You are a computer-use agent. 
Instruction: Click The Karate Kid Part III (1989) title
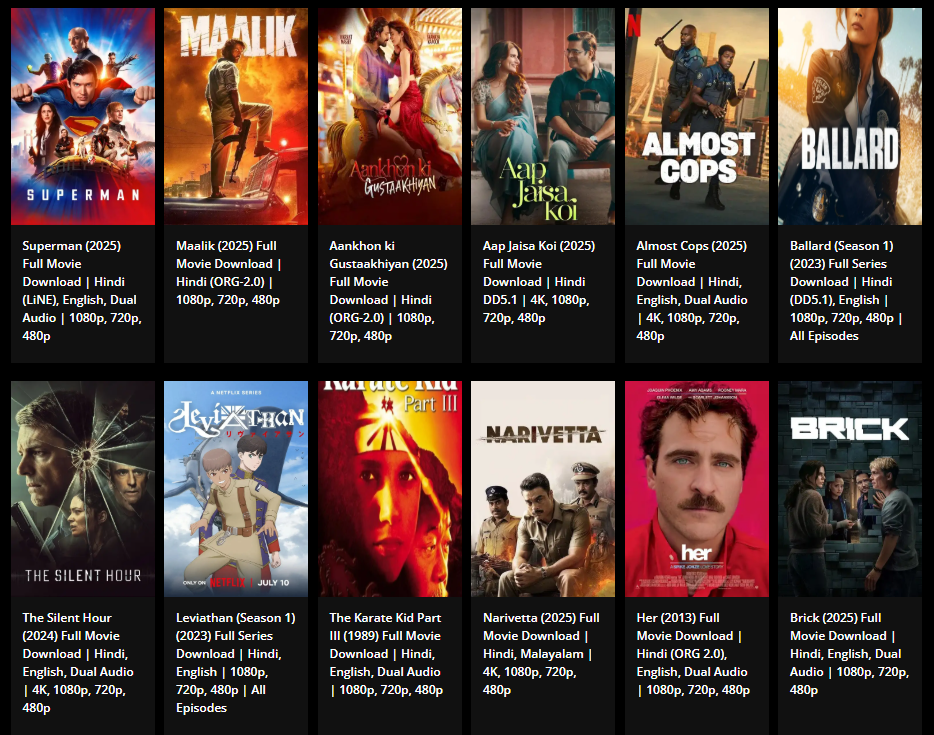pos(386,654)
